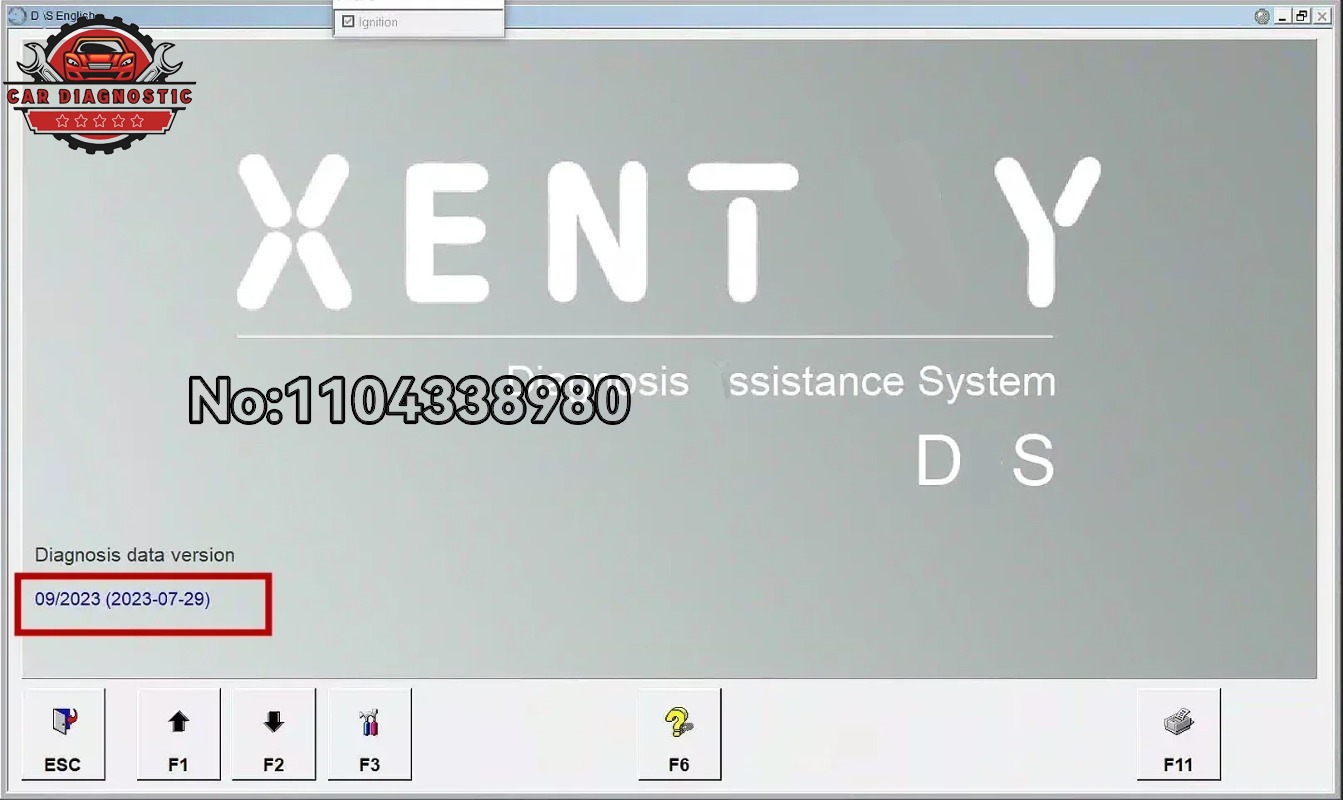The width and height of the screenshot is (1343, 800).
Task: Click the F1 up arrow button
Action: tap(178, 734)
